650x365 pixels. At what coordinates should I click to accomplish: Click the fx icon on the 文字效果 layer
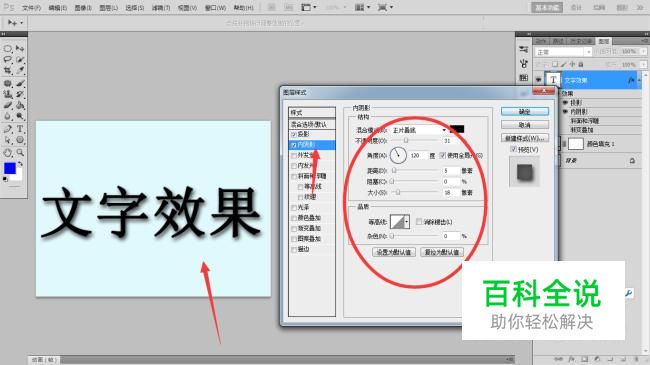pos(631,80)
